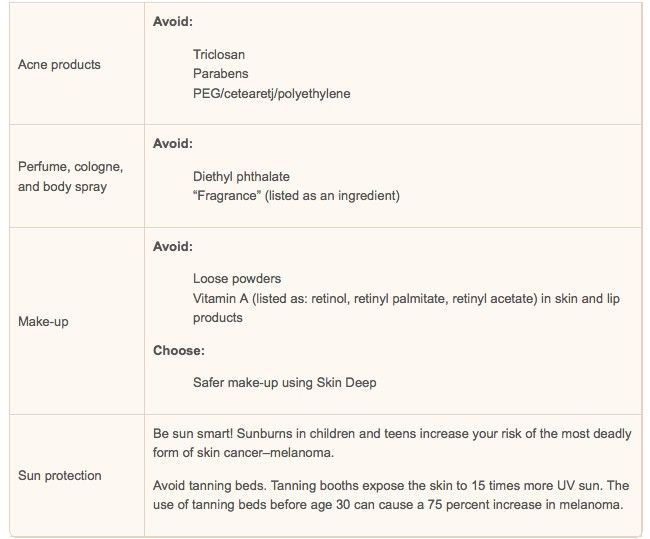Click 'Avoid:' heading in Acne products row
Viewport: 650px width, 539px height.
pos(173,21)
